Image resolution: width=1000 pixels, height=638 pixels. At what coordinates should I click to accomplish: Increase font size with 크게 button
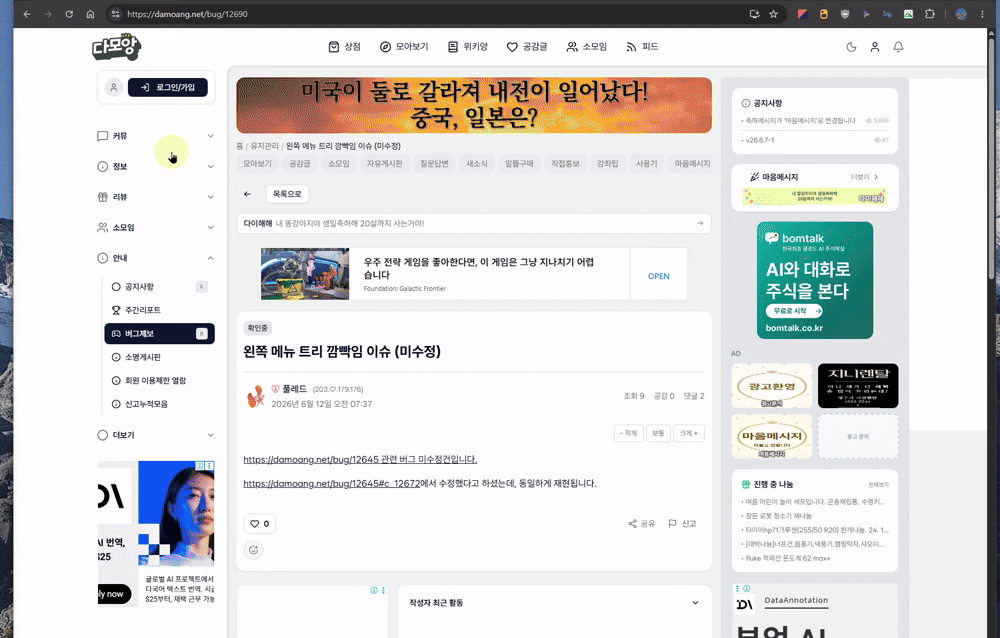click(689, 433)
